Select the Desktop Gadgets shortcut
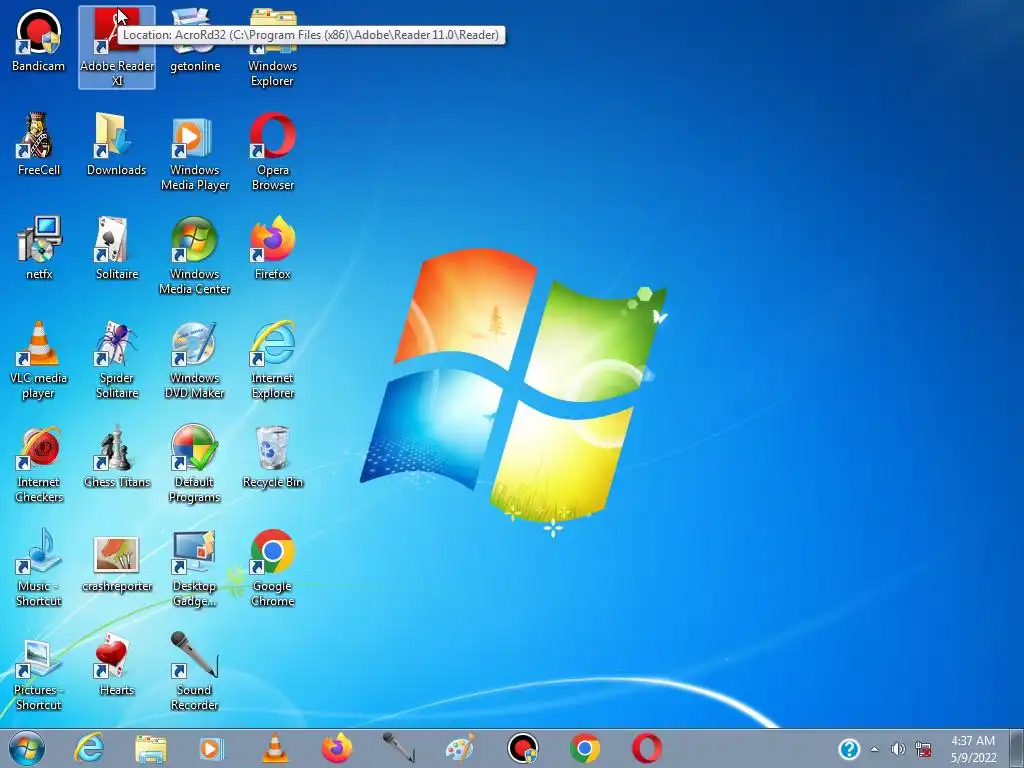Viewport: 1024px width, 768px height. pos(195,567)
